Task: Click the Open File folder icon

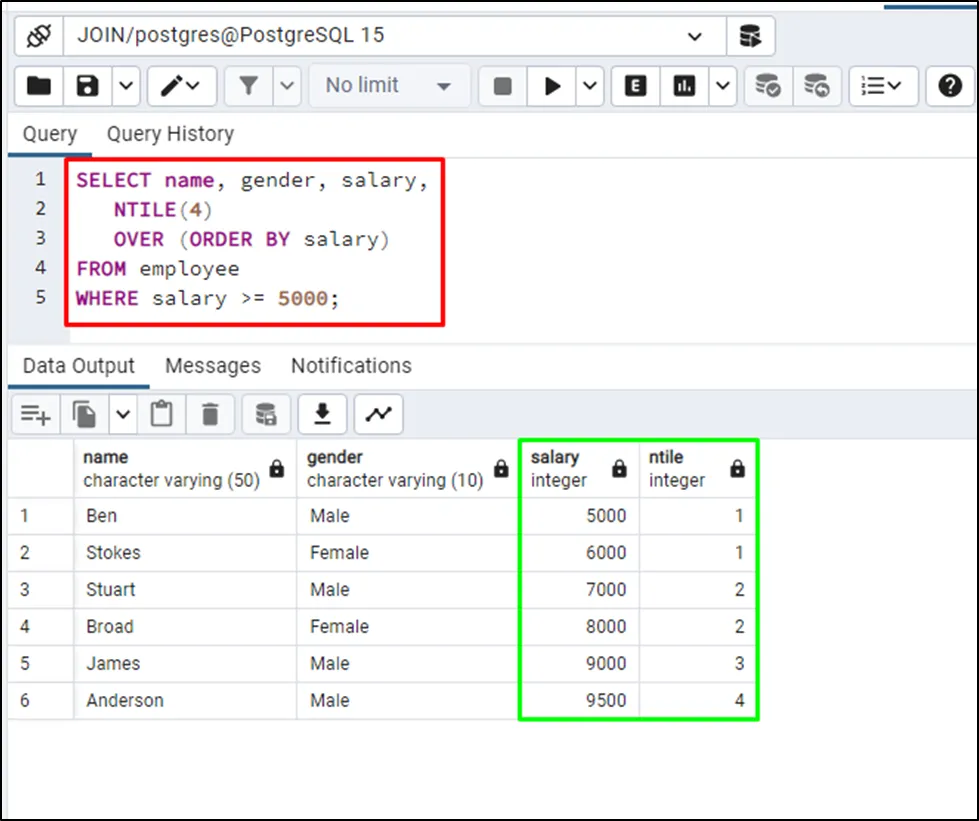Action: 39,86
